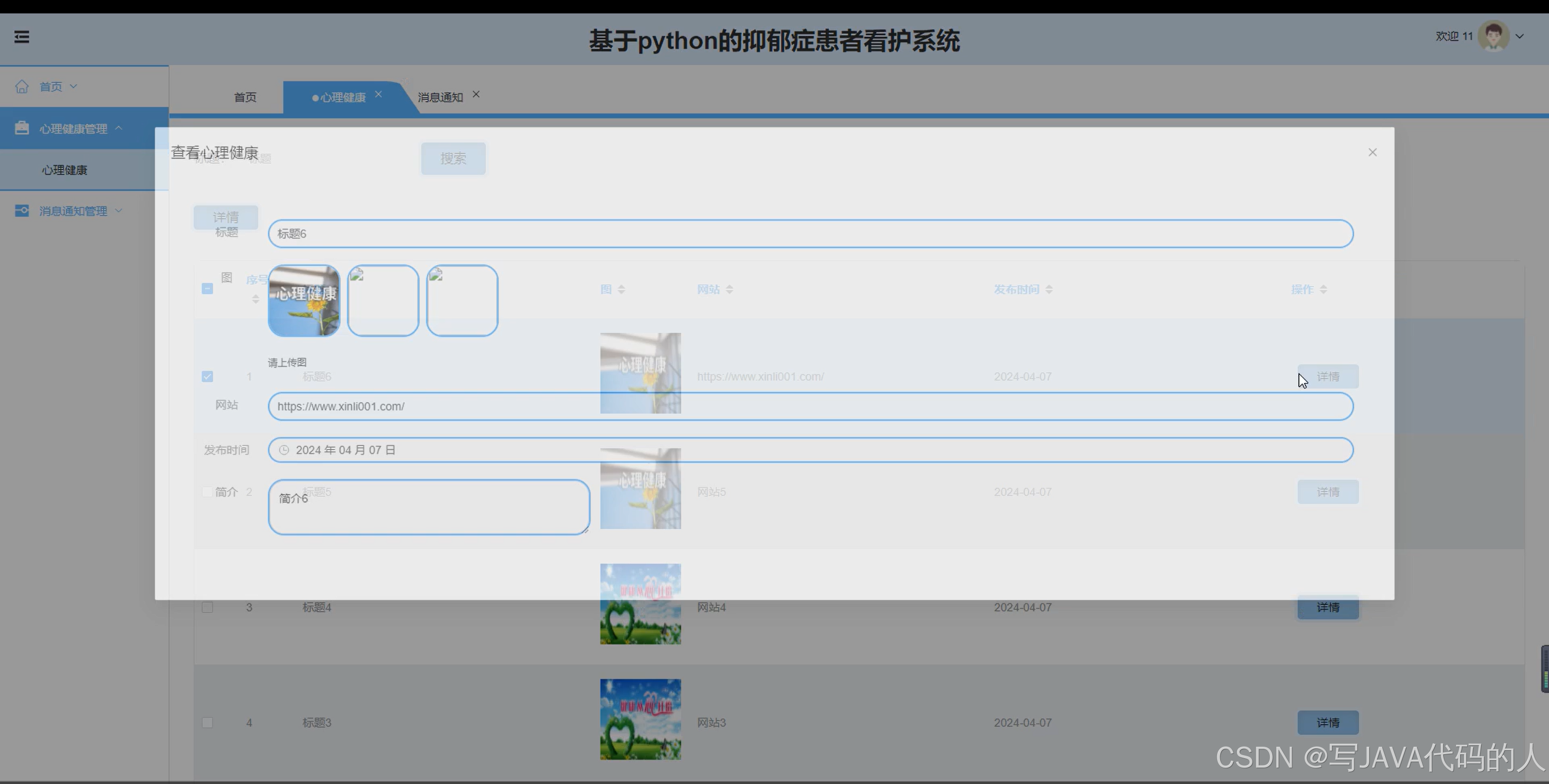Viewport: 1549px width, 784px height.
Task: Close the 查看心理健康 dialog
Action: (1372, 153)
